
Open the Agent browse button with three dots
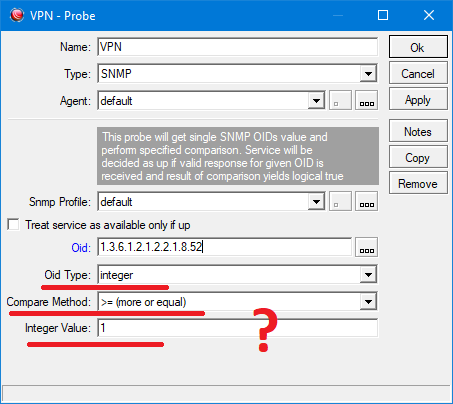click(x=367, y=100)
